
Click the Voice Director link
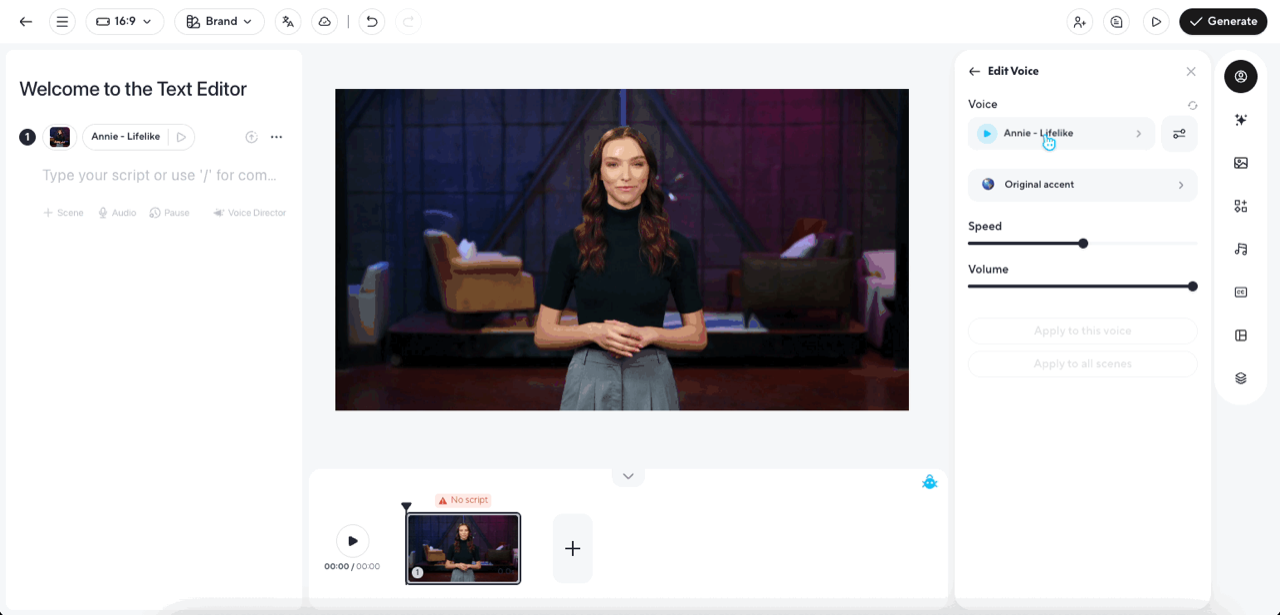[250, 213]
